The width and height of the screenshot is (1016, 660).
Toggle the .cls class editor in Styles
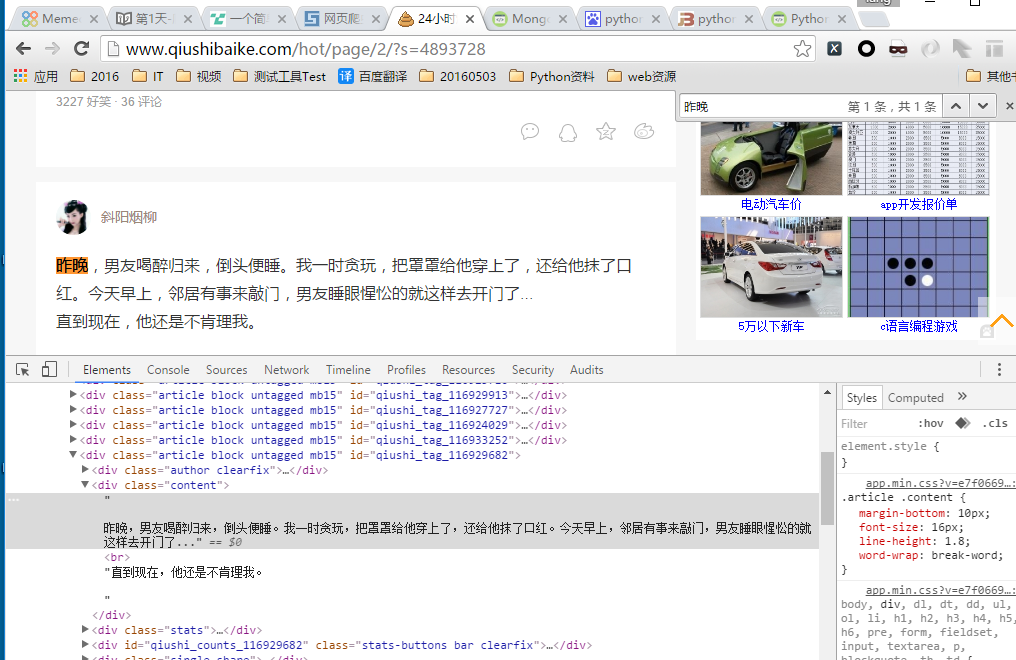point(995,424)
